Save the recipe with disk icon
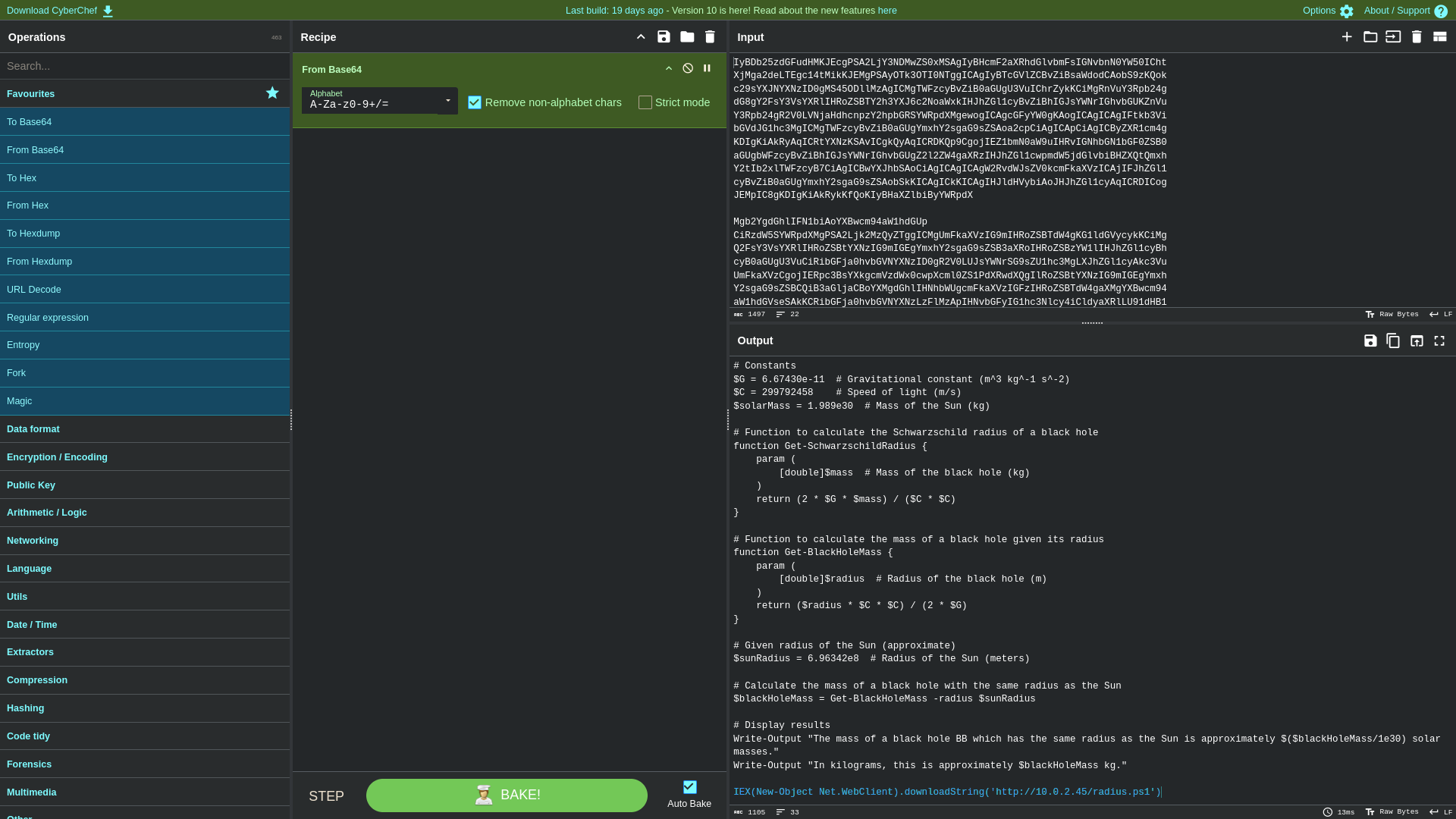This screenshot has height=819, width=1456. [x=664, y=37]
